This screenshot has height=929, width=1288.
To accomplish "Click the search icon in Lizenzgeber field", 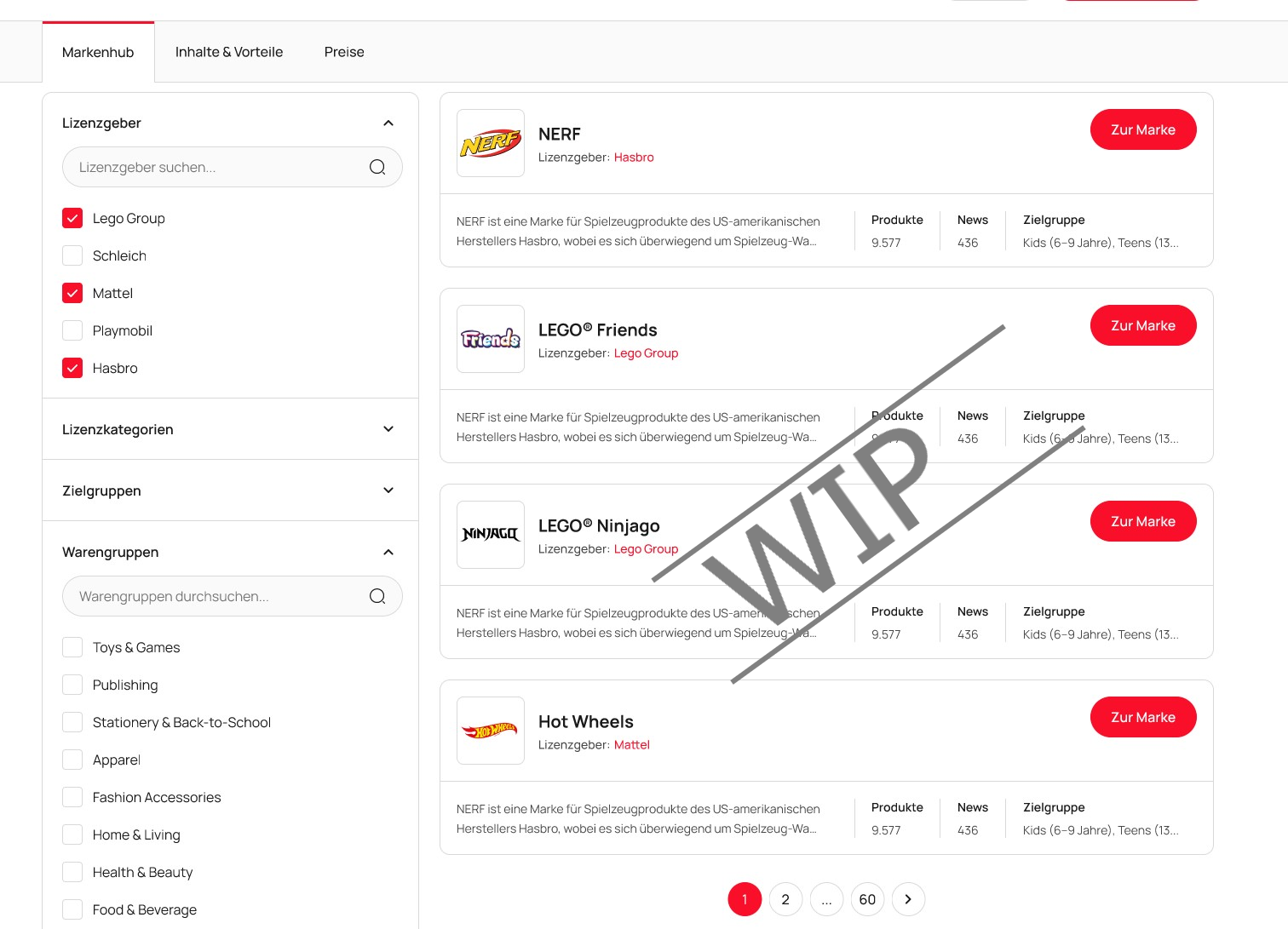I will click(x=377, y=167).
